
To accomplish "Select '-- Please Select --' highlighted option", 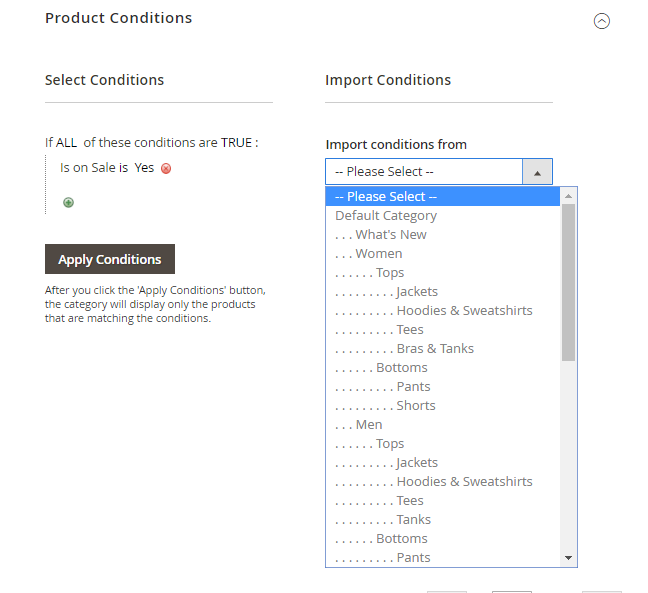I will pyautogui.click(x=386, y=197).
